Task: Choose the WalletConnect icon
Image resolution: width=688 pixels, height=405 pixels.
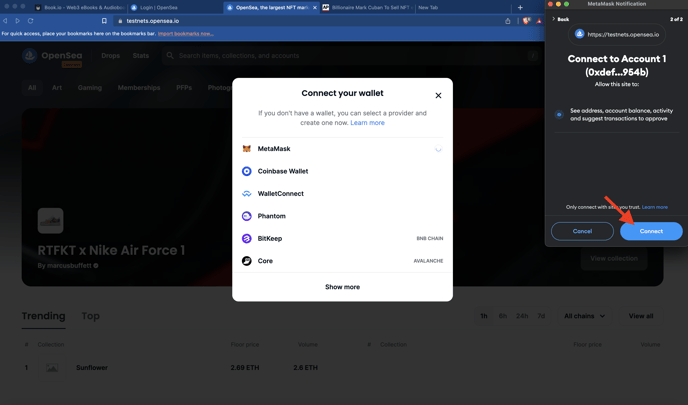Action: pyautogui.click(x=247, y=194)
